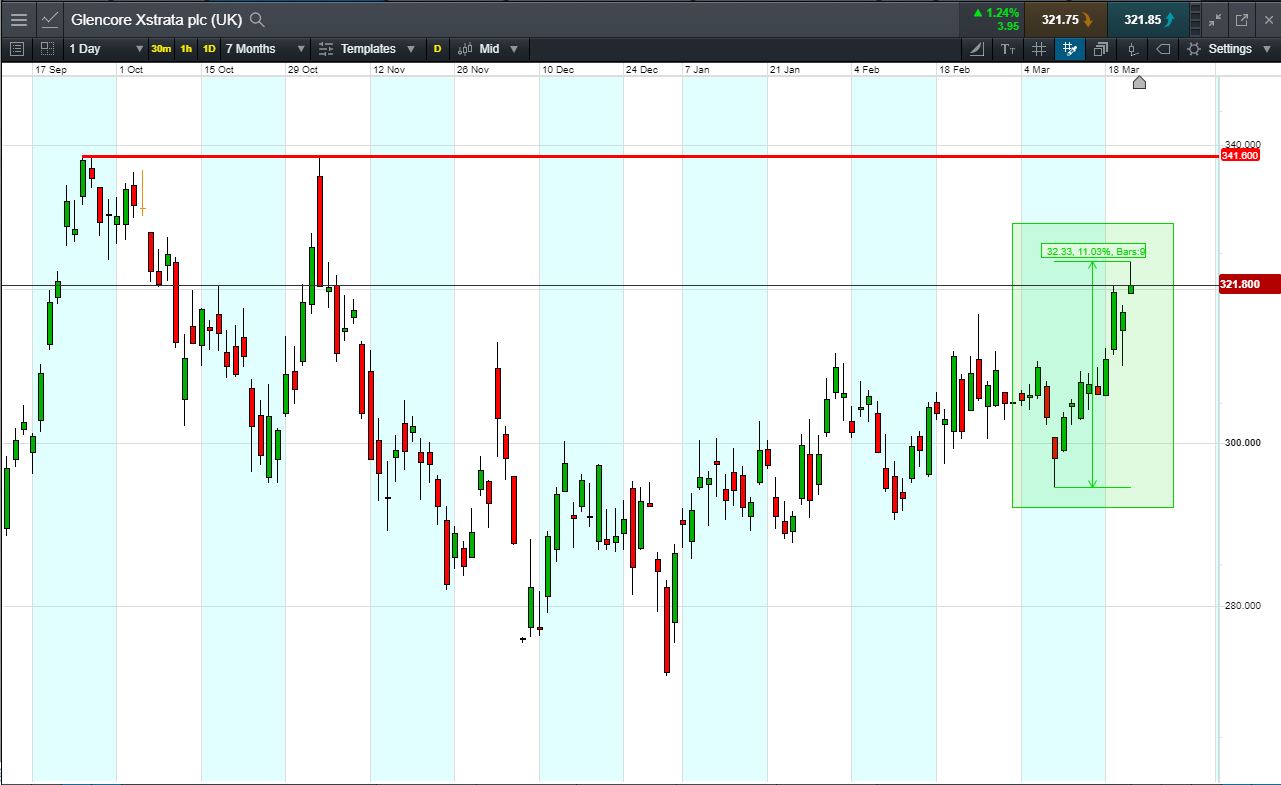
Task: Switch to the 1h timeframe
Action: tap(186, 49)
